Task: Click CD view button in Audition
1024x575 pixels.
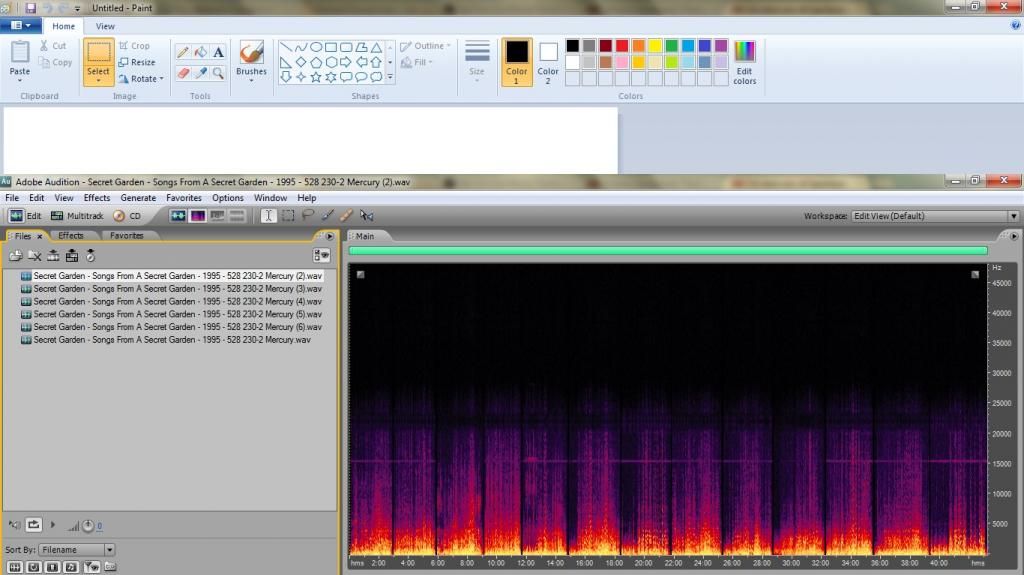Action: tap(127, 216)
